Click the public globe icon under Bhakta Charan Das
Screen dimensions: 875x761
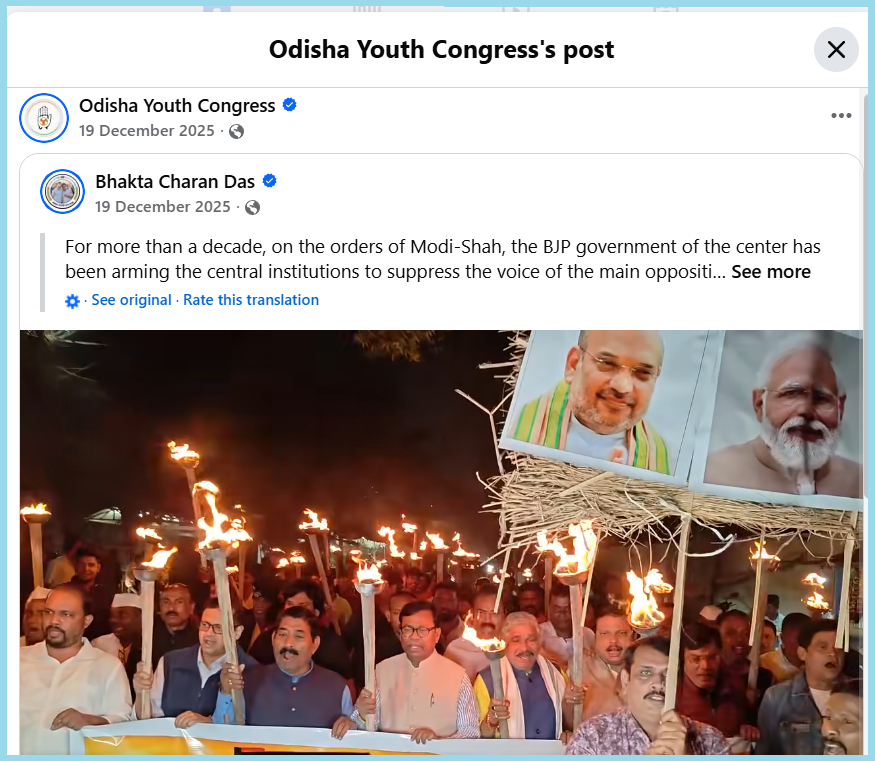(x=253, y=207)
